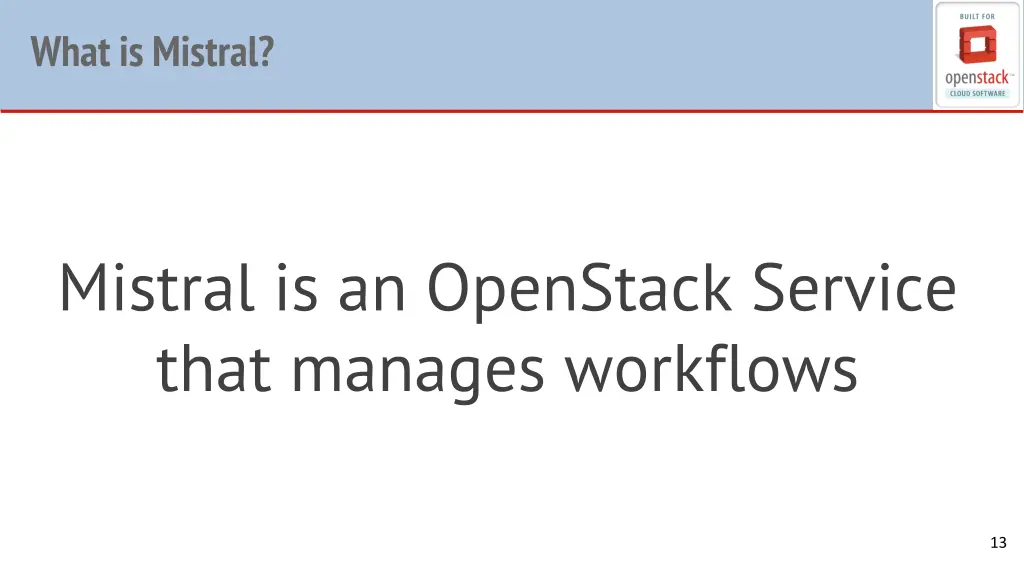Click the word 'manages' in body text
Screen dimensions: 1024x576
[x=418, y=373]
